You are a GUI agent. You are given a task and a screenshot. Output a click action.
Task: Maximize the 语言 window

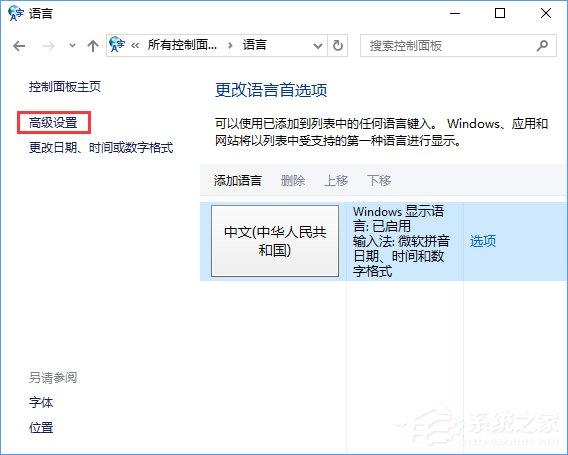[500, 13]
